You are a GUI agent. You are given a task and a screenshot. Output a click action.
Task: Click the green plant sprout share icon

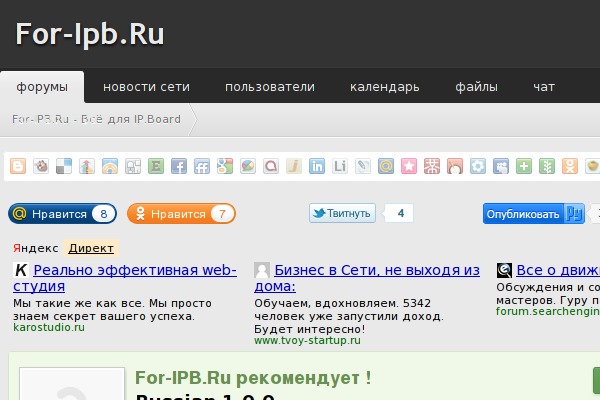click(x=547, y=167)
